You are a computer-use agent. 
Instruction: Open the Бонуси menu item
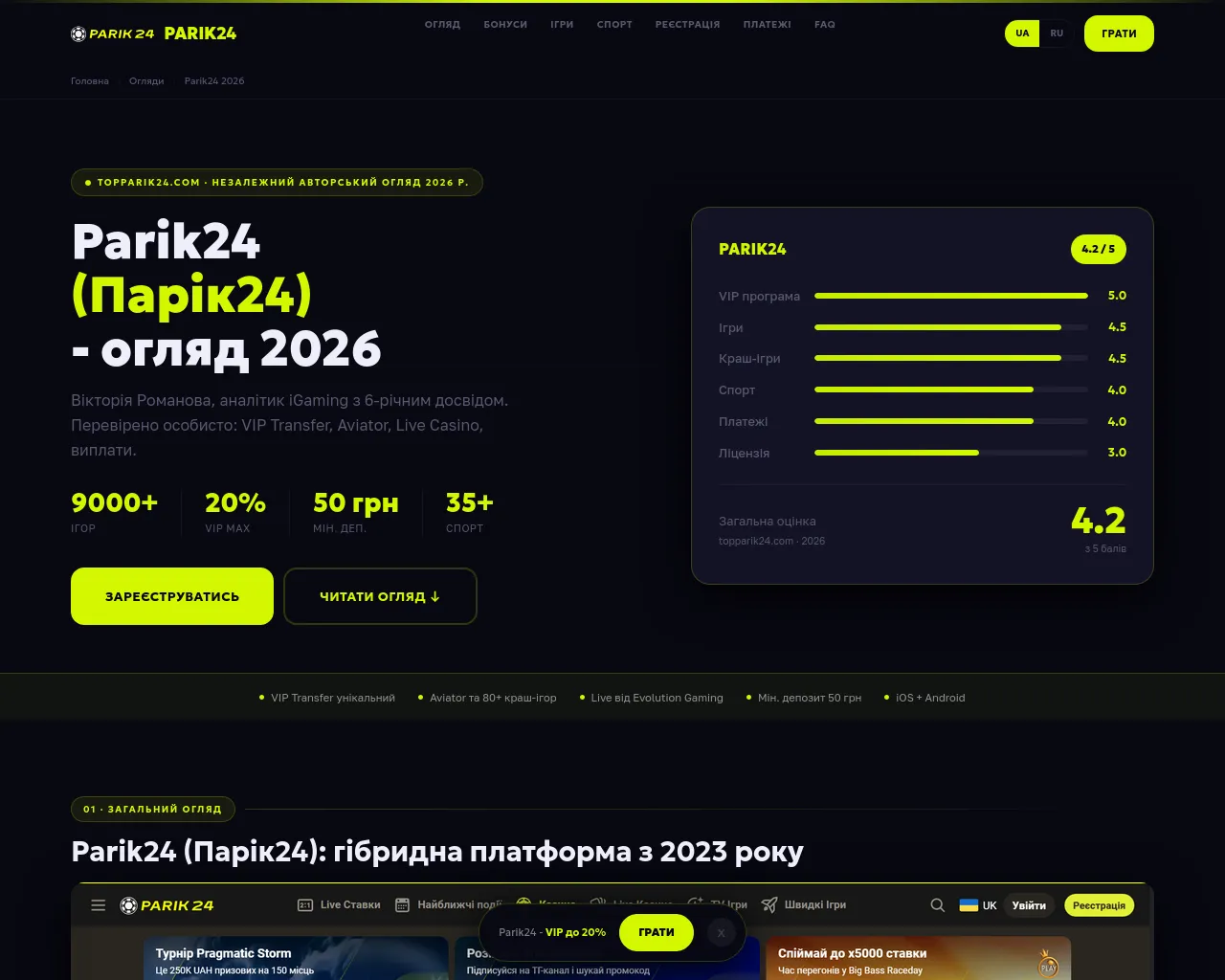click(x=505, y=25)
